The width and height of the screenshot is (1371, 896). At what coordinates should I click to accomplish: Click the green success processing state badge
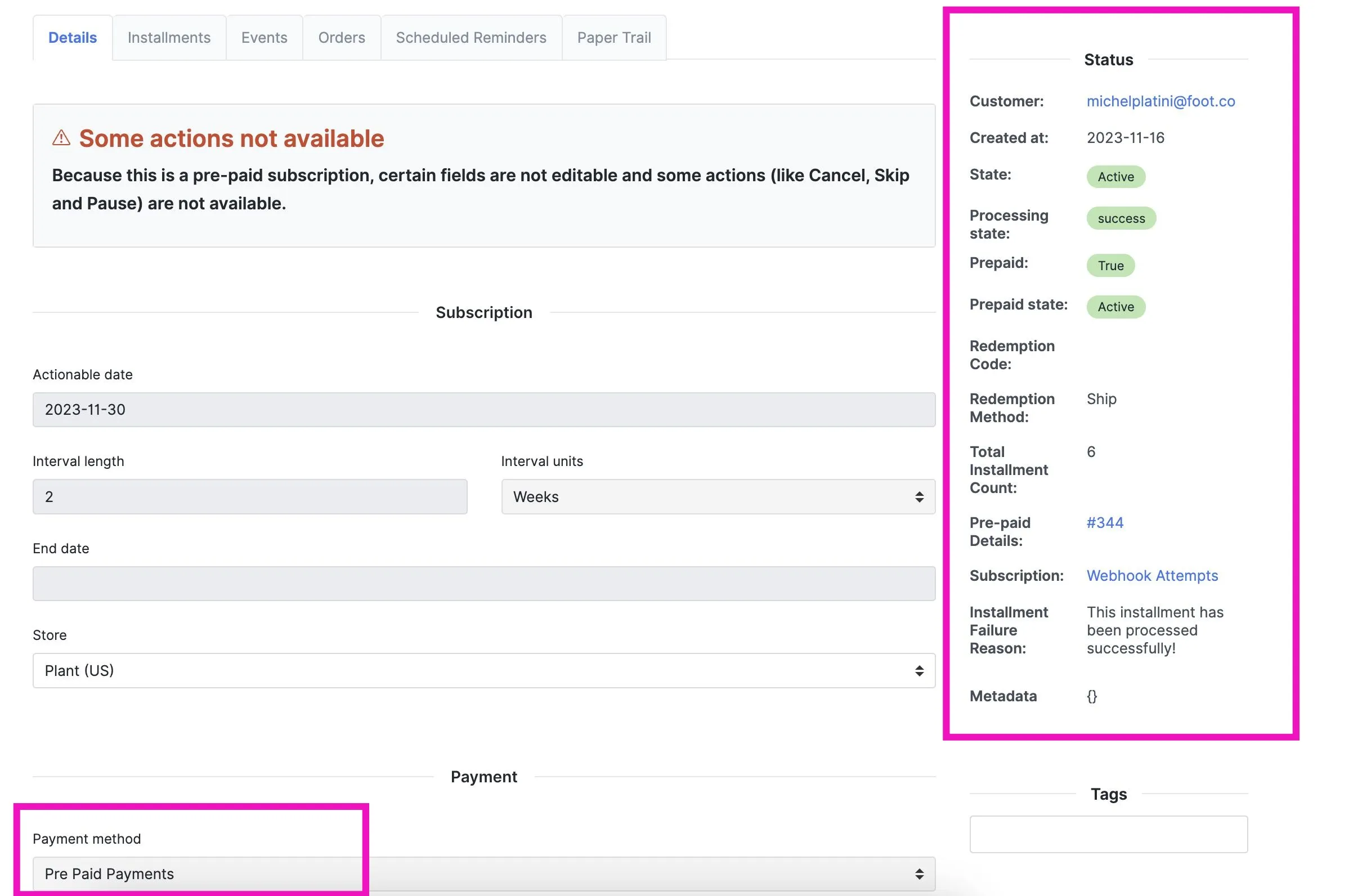[1121, 218]
